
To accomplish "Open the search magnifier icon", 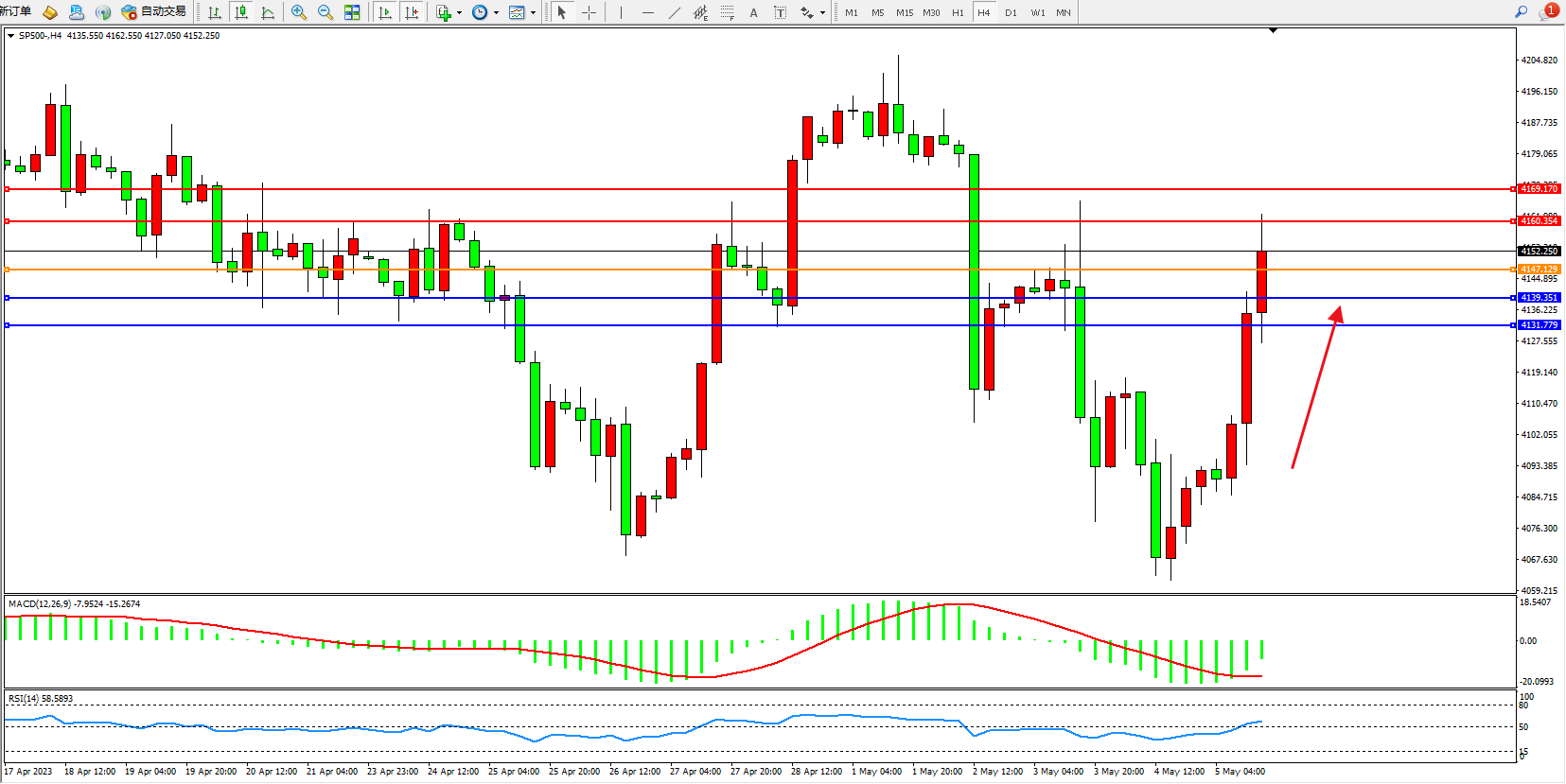I will [x=1522, y=12].
